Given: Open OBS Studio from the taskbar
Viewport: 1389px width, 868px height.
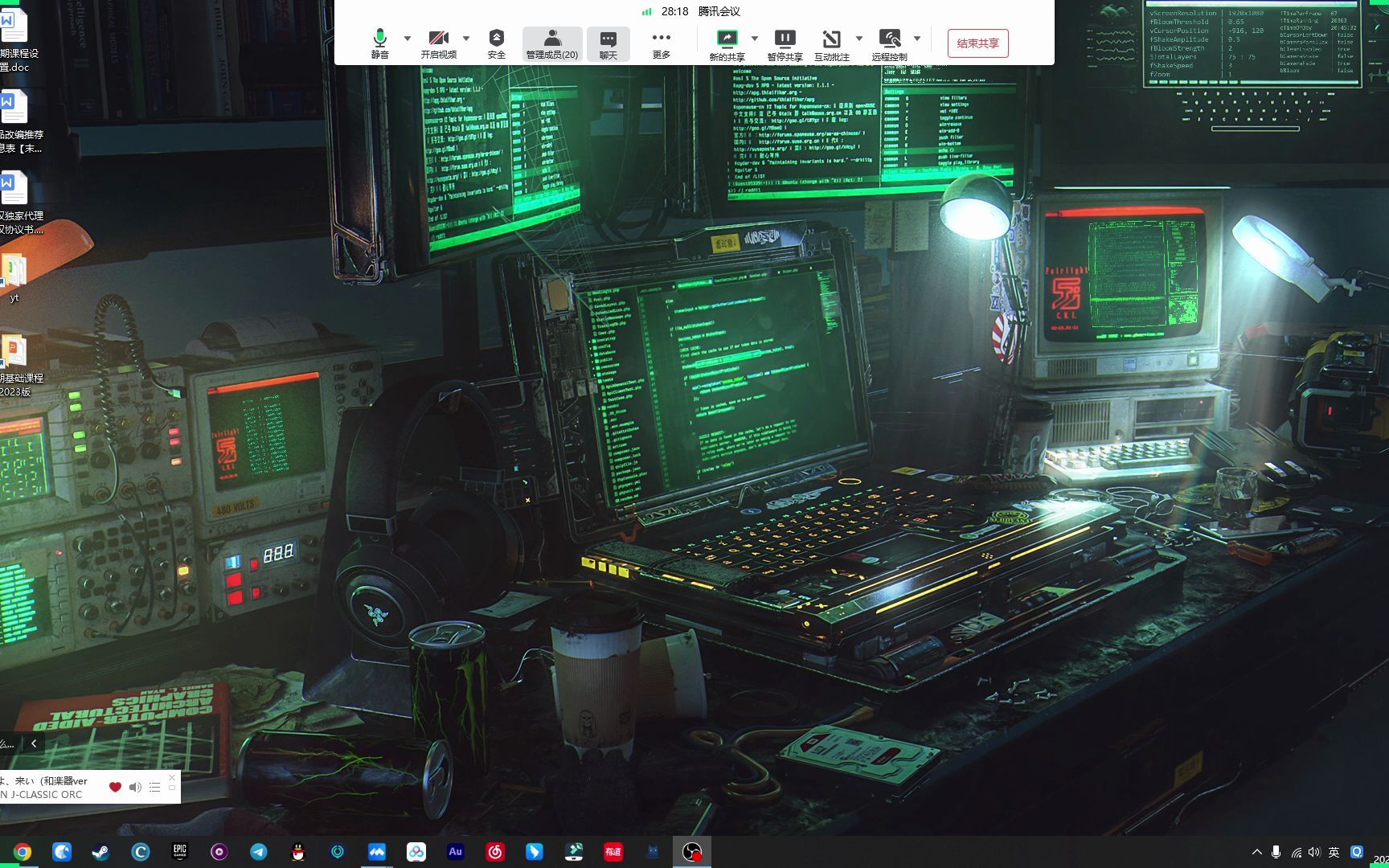Looking at the screenshot, I should click(x=692, y=852).
